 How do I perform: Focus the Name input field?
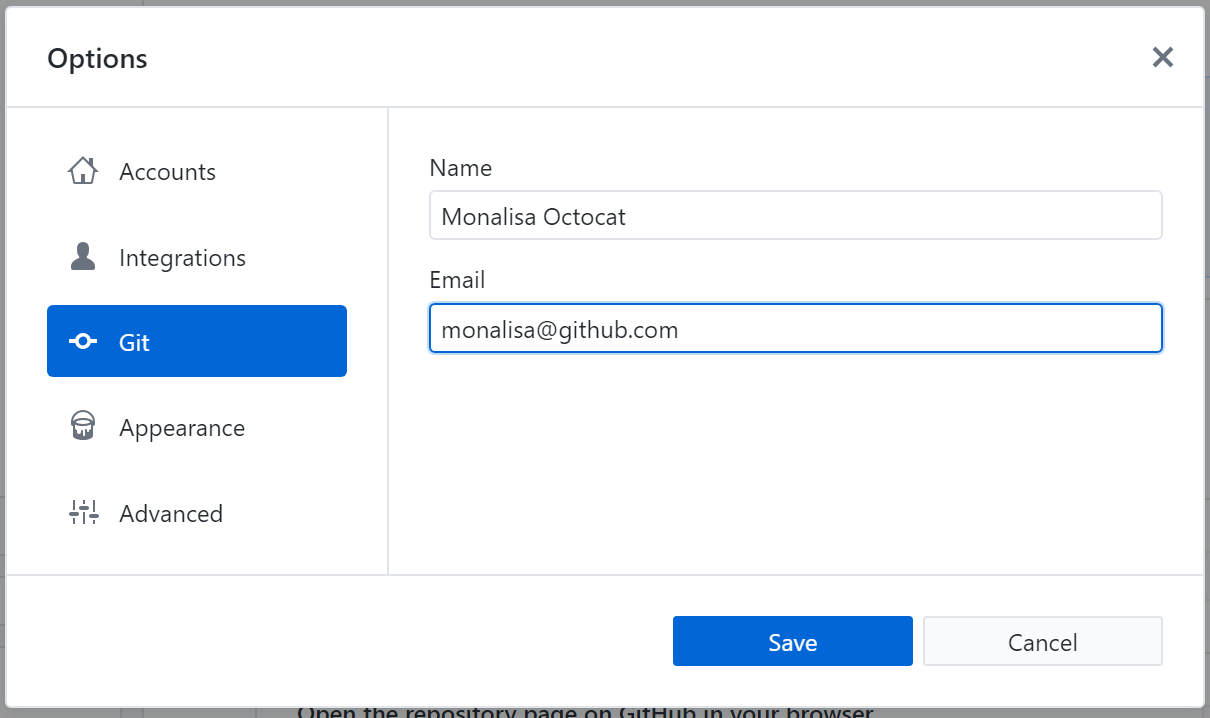[796, 216]
